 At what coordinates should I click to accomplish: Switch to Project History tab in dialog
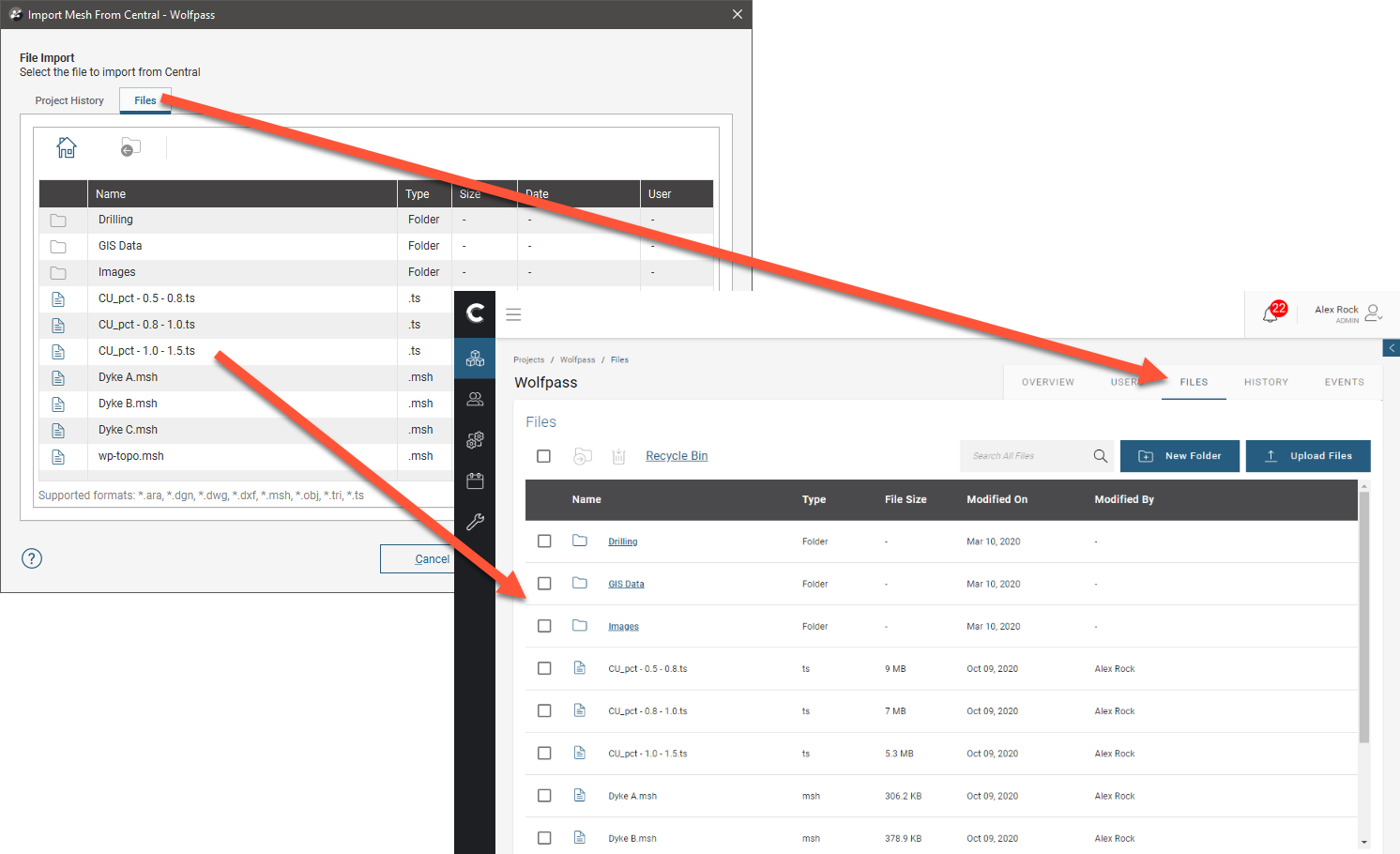69,100
